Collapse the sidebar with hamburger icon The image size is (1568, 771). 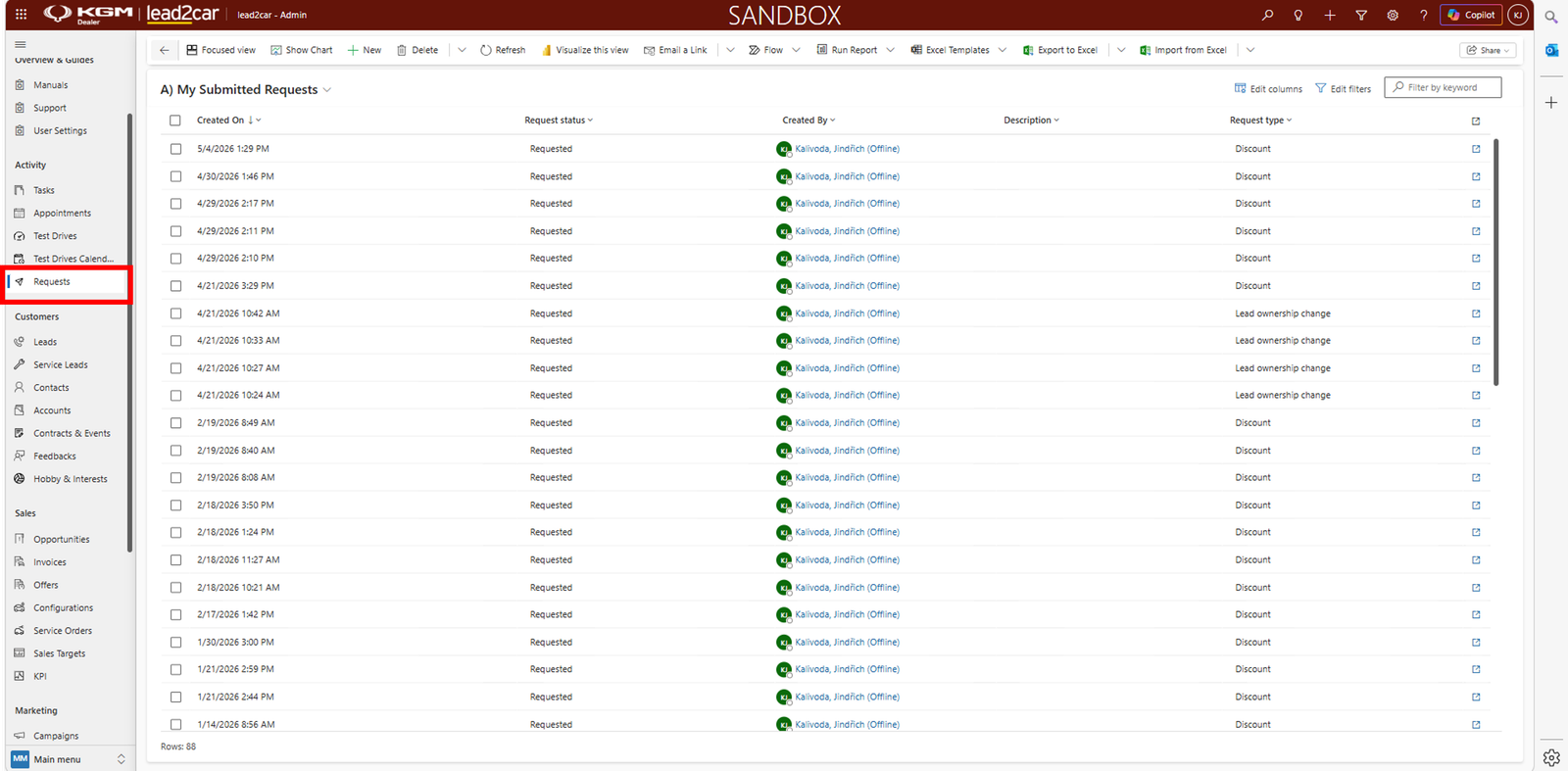point(20,44)
